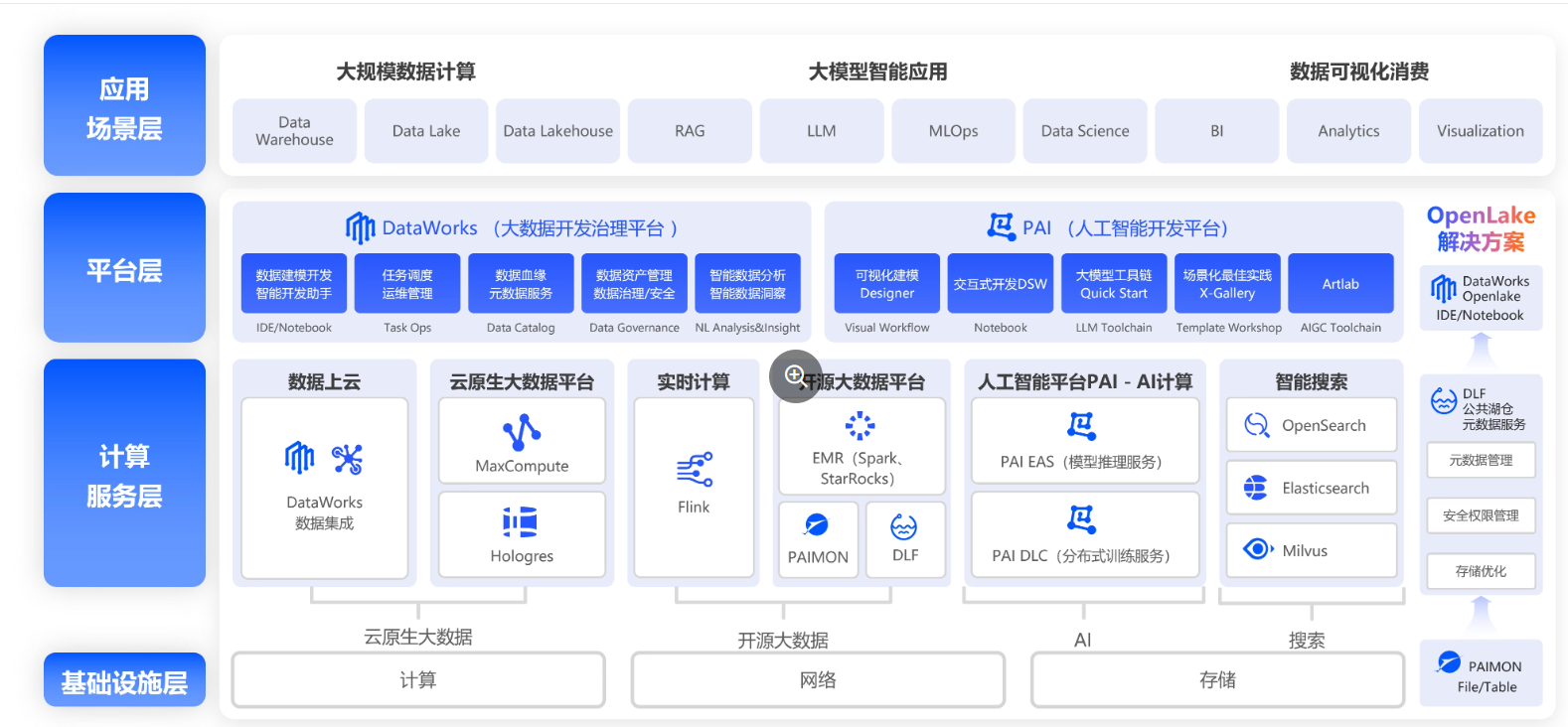The width and height of the screenshot is (1568, 727).
Task: Click the Artlab blue button
Action: pos(1340,284)
